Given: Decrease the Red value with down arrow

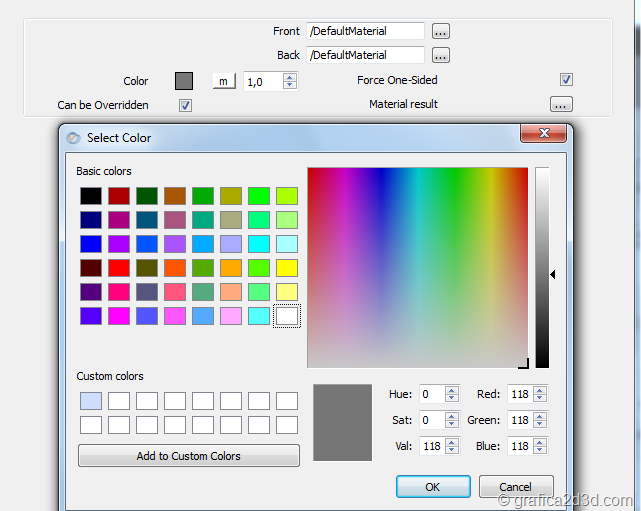Looking at the screenshot, I should click(x=541, y=398).
